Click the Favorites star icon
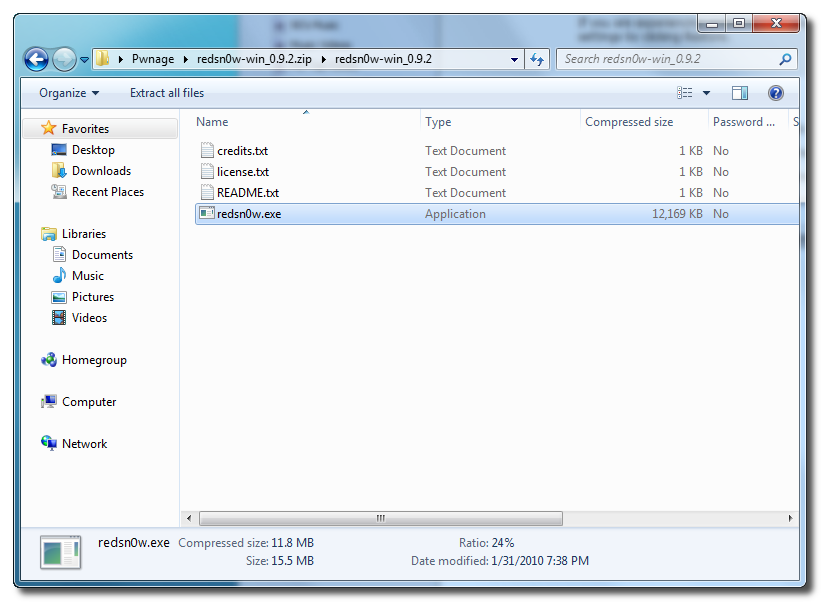The image size is (821, 602). (49, 128)
